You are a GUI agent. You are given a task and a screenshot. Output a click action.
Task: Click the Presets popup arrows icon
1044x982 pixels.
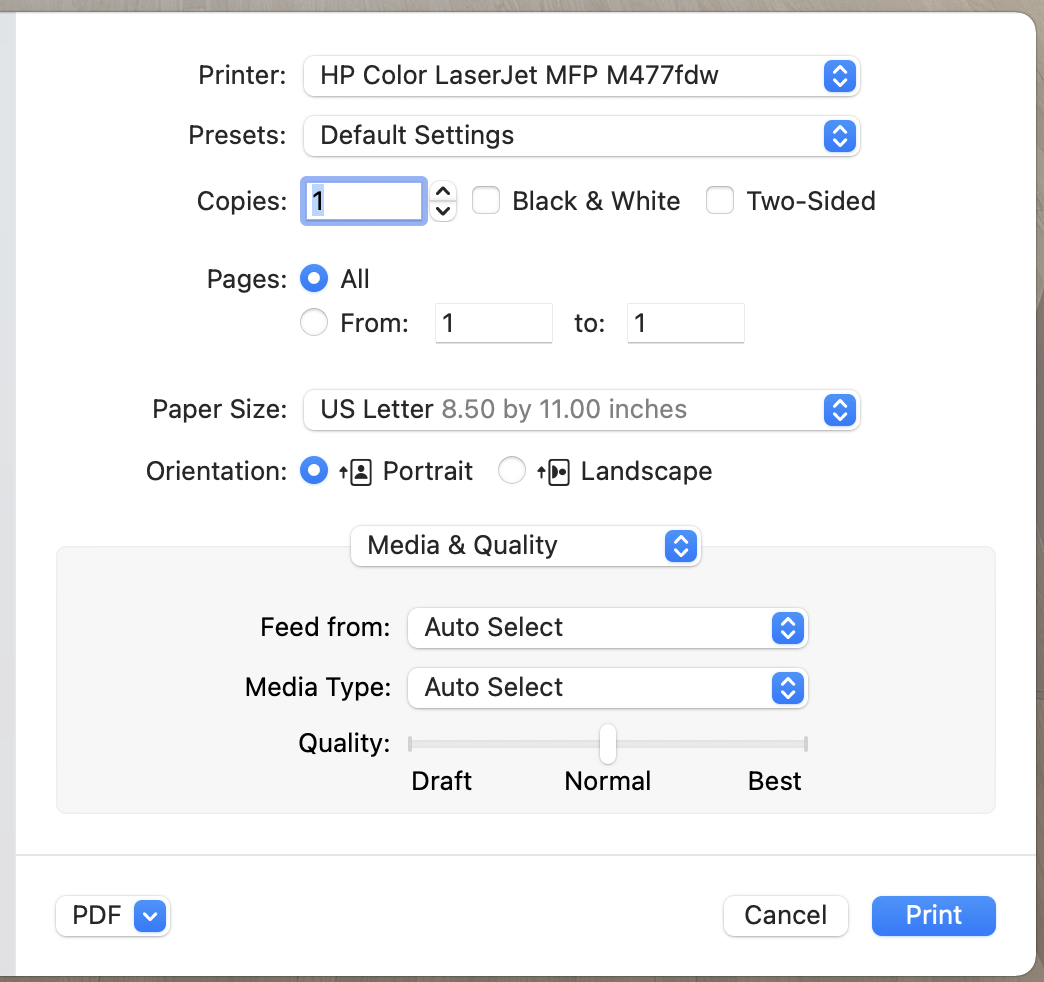pos(839,136)
